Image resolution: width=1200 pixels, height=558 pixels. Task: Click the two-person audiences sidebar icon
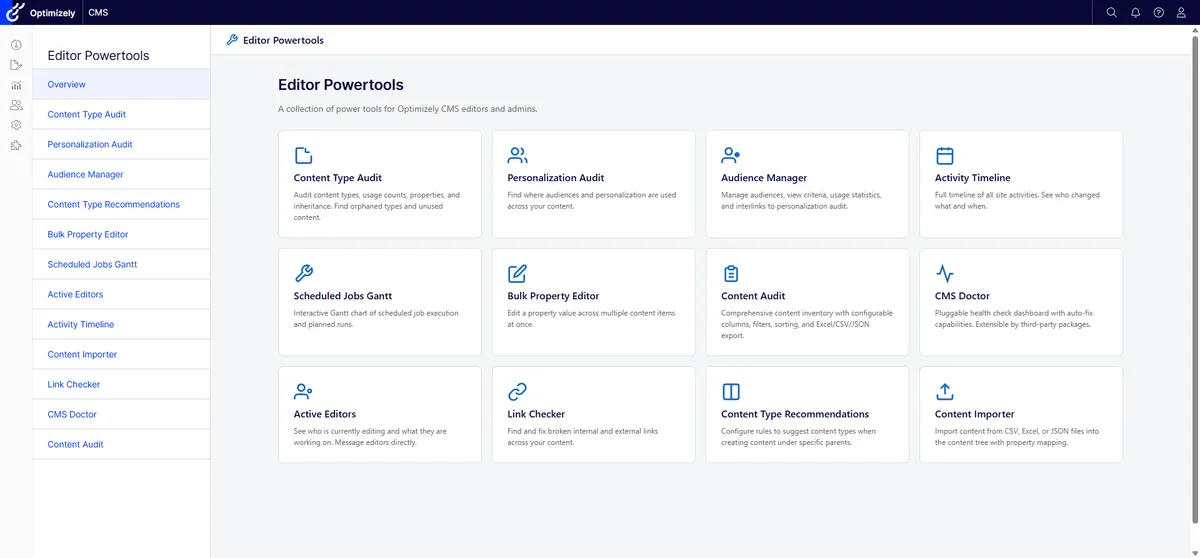tap(16, 105)
